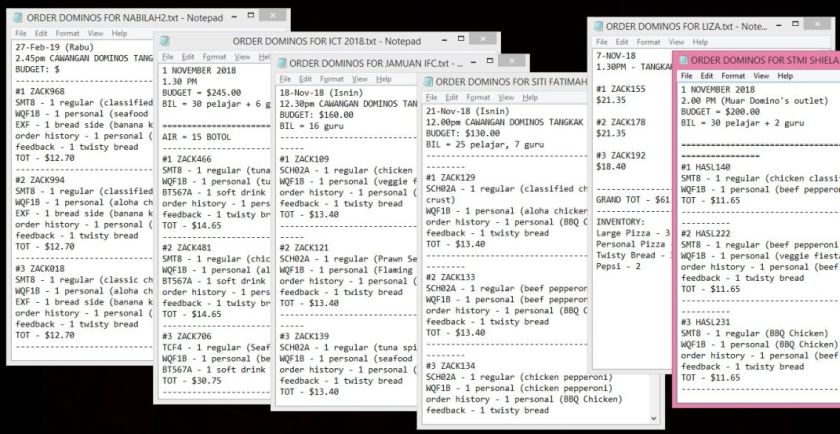Screen dimensions: 840x434
Task: Open Edit menu in ICT 2018 Notepad window
Action: pos(188,56)
